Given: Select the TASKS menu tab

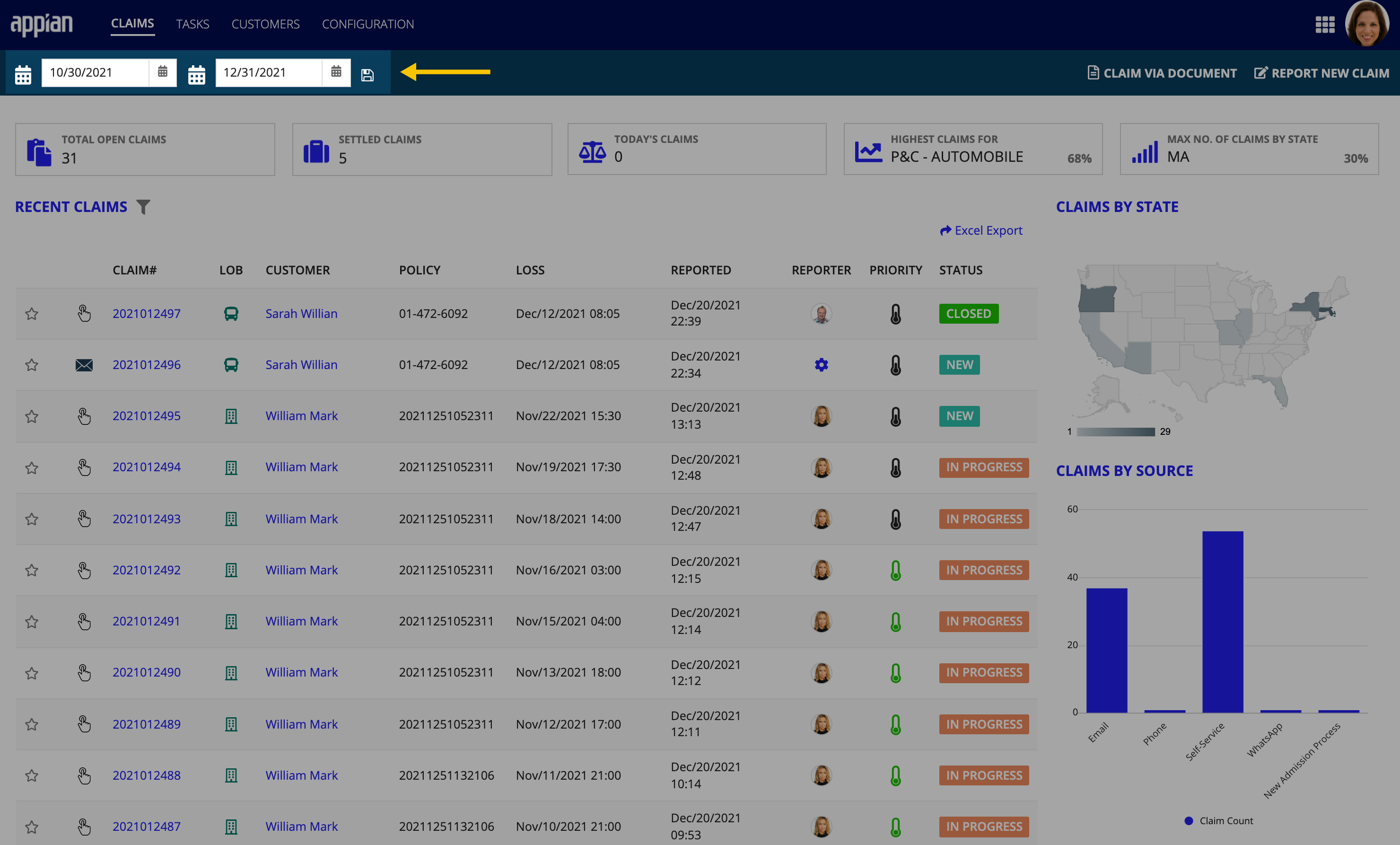Looking at the screenshot, I should pyautogui.click(x=193, y=22).
